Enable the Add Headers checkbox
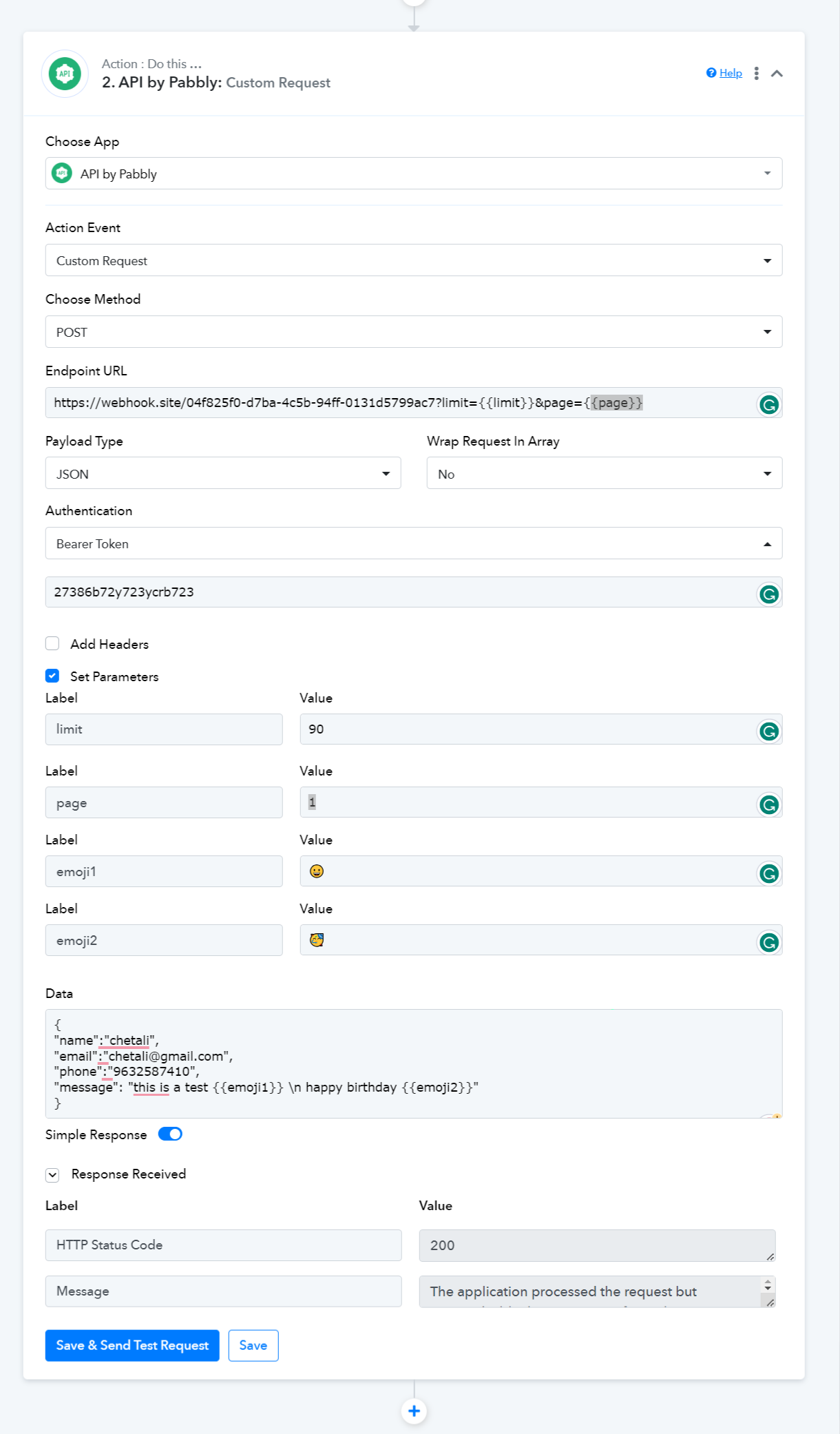This screenshot has width=840, height=1434. [52, 643]
